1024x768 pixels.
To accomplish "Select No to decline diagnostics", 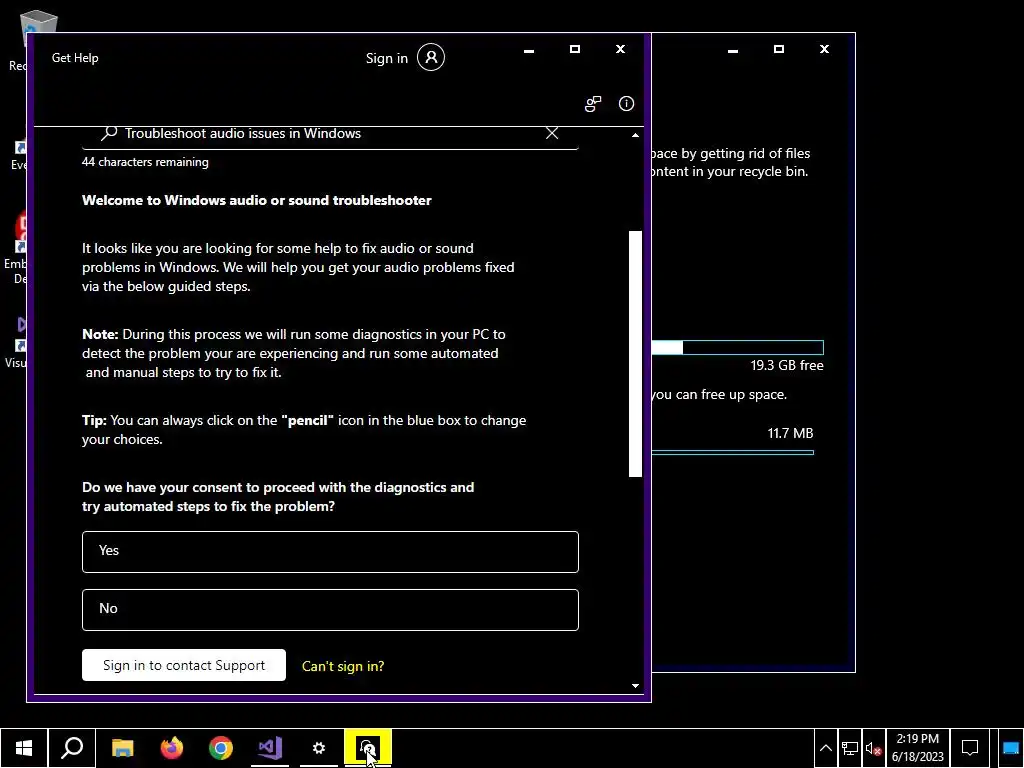I will pos(330,610).
